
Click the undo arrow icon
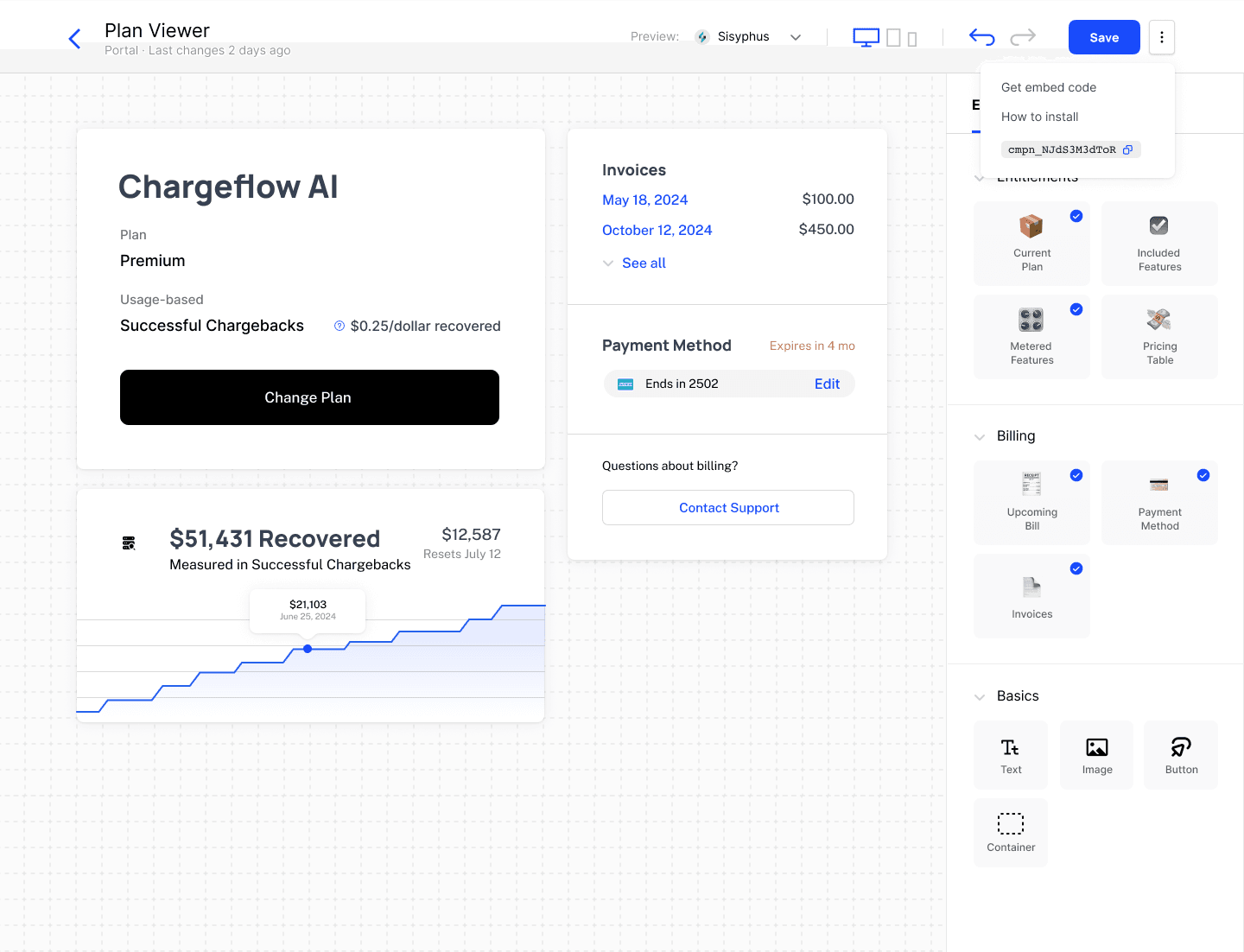(982, 37)
